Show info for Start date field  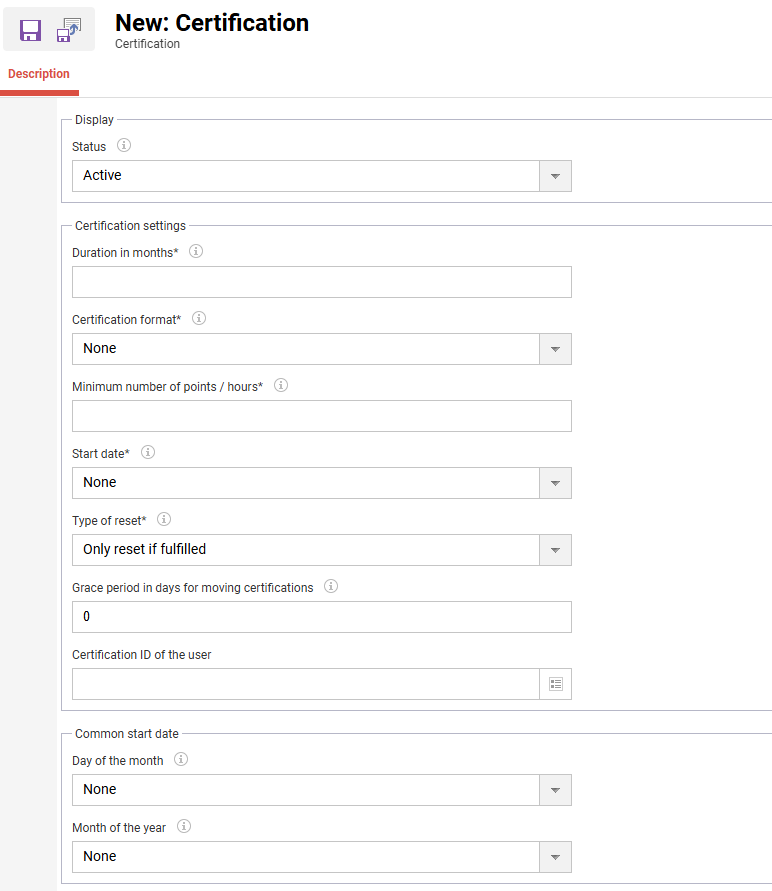148,452
